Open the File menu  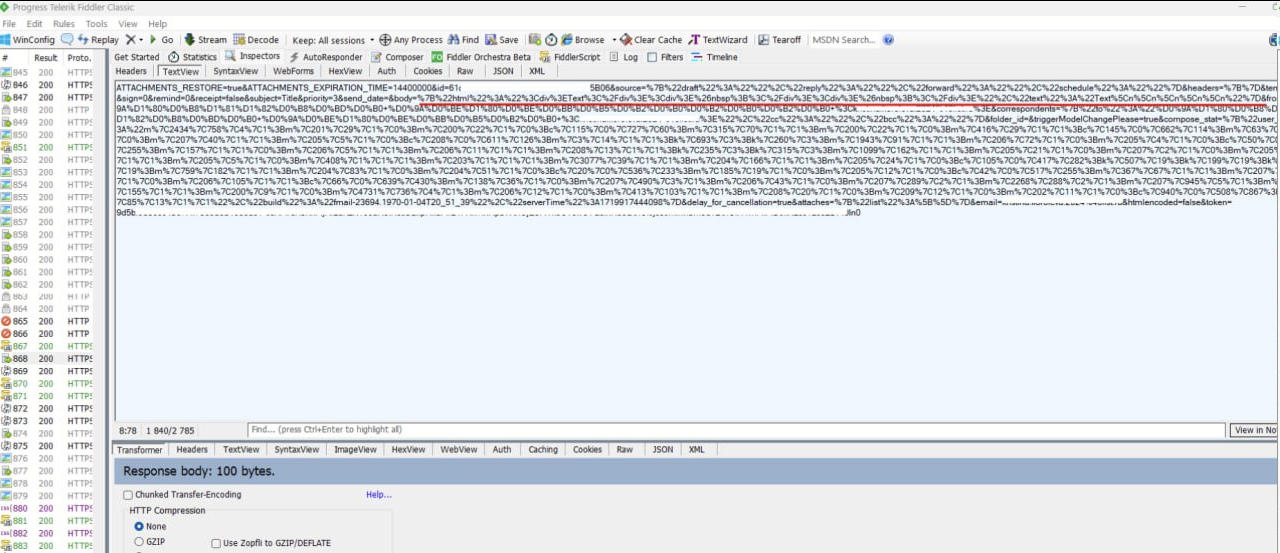(9, 23)
